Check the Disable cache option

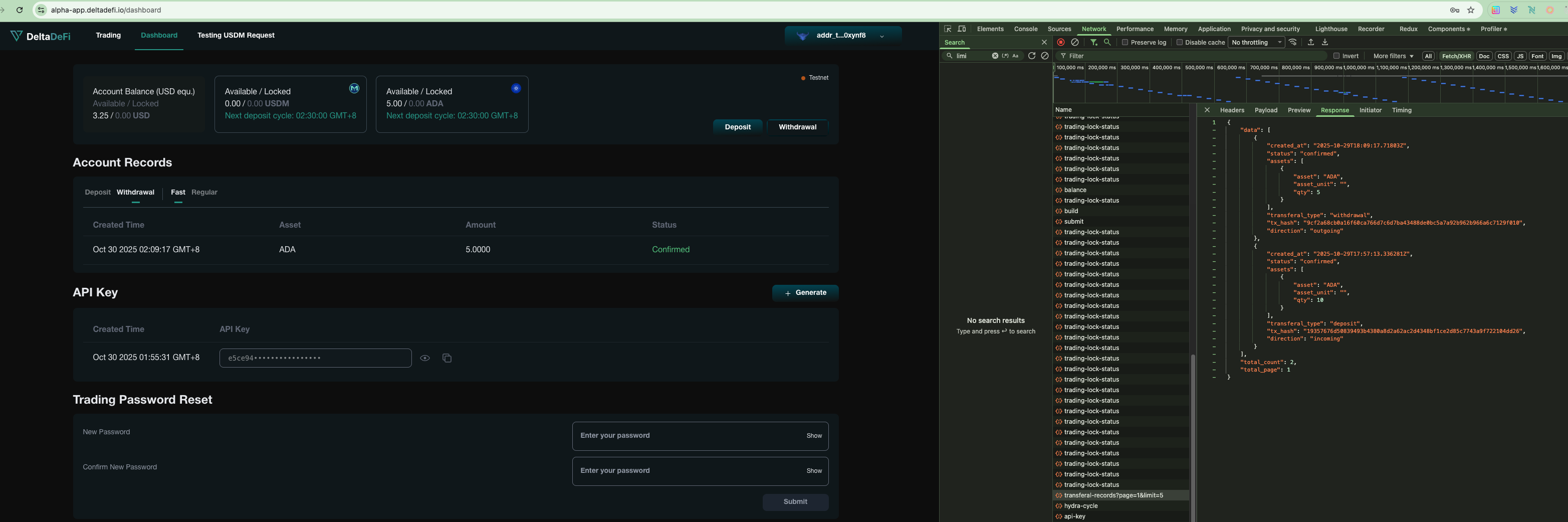[1180, 43]
